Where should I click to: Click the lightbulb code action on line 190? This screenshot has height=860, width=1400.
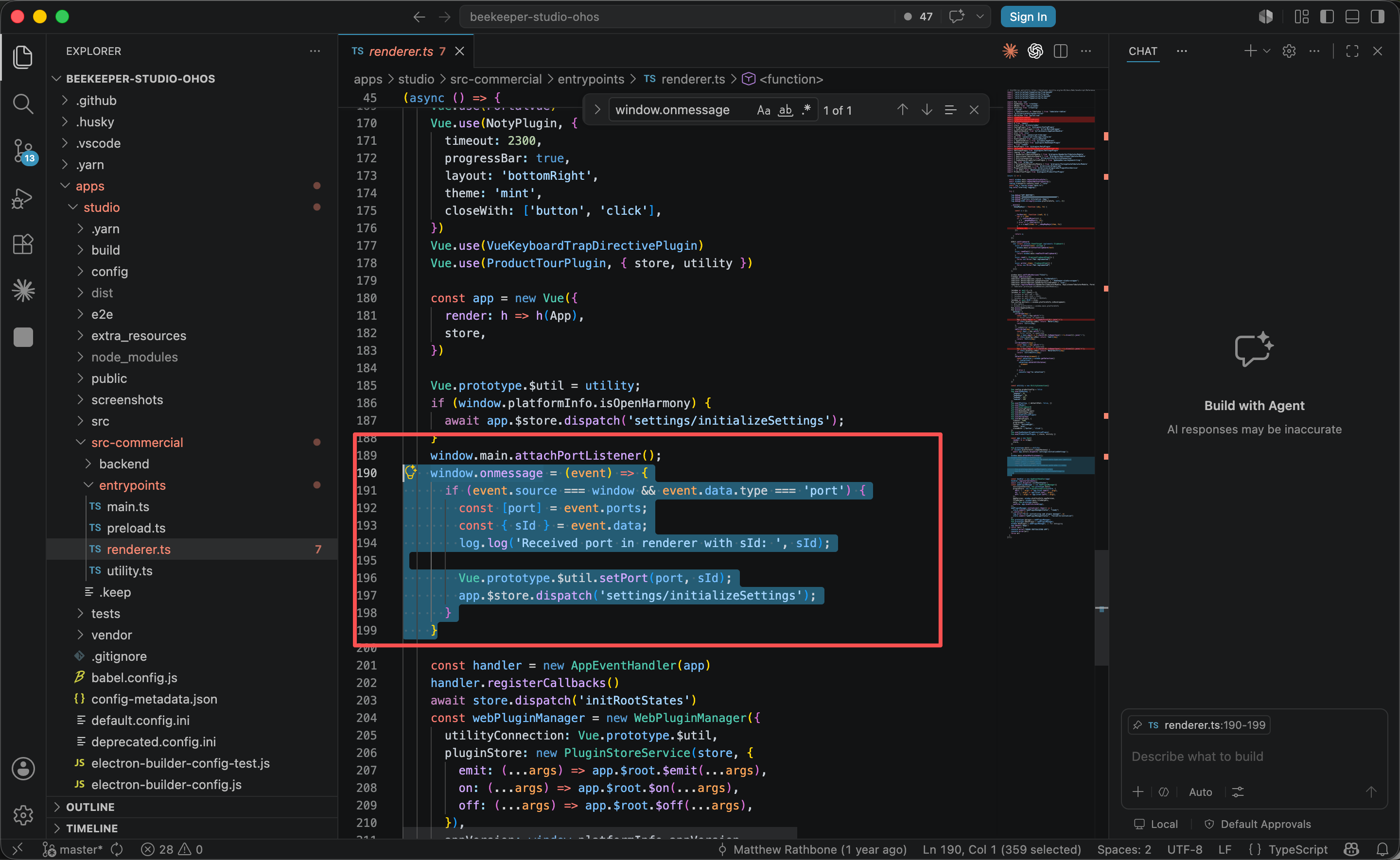click(x=410, y=472)
